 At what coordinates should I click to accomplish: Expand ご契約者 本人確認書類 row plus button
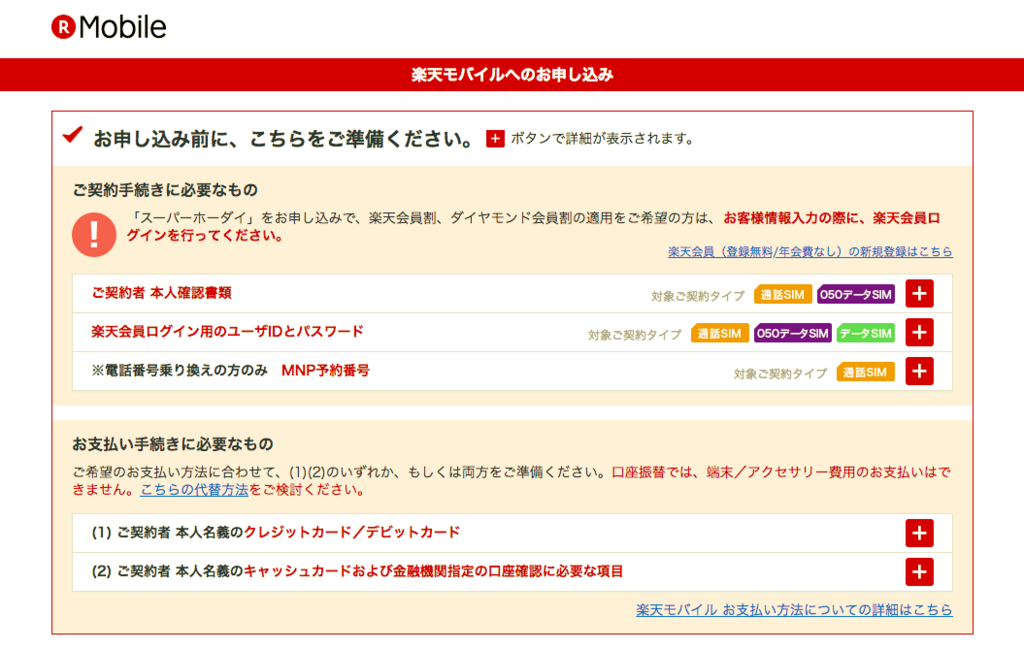coord(919,294)
